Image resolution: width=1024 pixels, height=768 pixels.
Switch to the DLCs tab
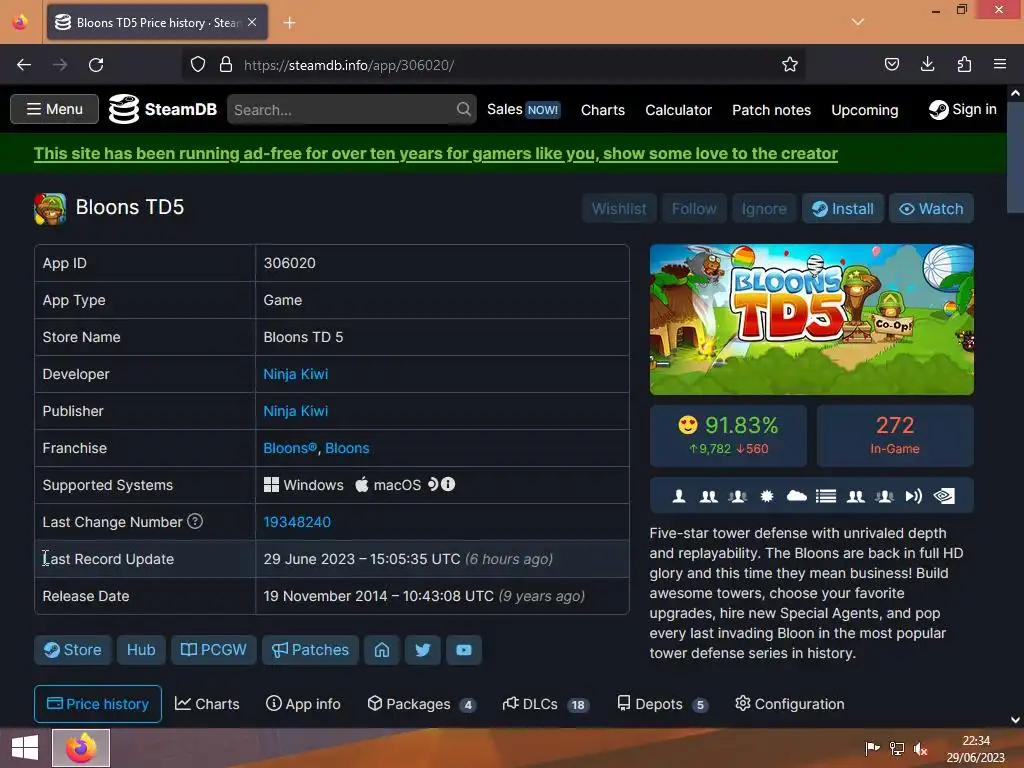click(546, 704)
